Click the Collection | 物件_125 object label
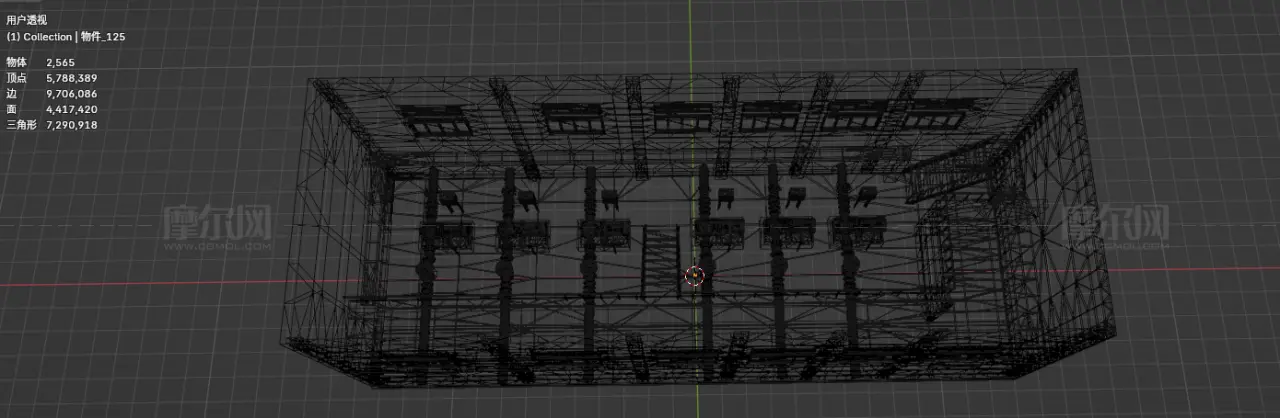This screenshot has height=418, width=1280. click(65, 37)
